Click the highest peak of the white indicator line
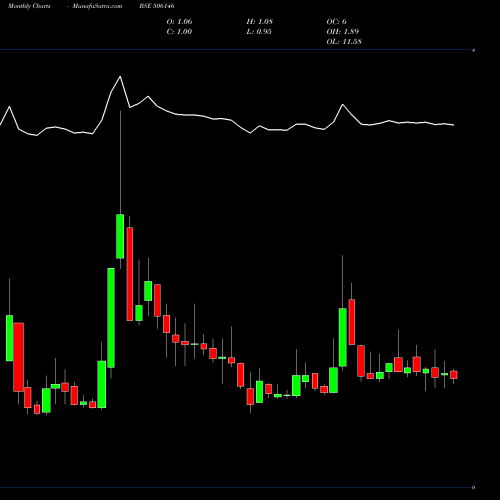The height and width of the screenshot is (500, 500). (x=120, y=77)
